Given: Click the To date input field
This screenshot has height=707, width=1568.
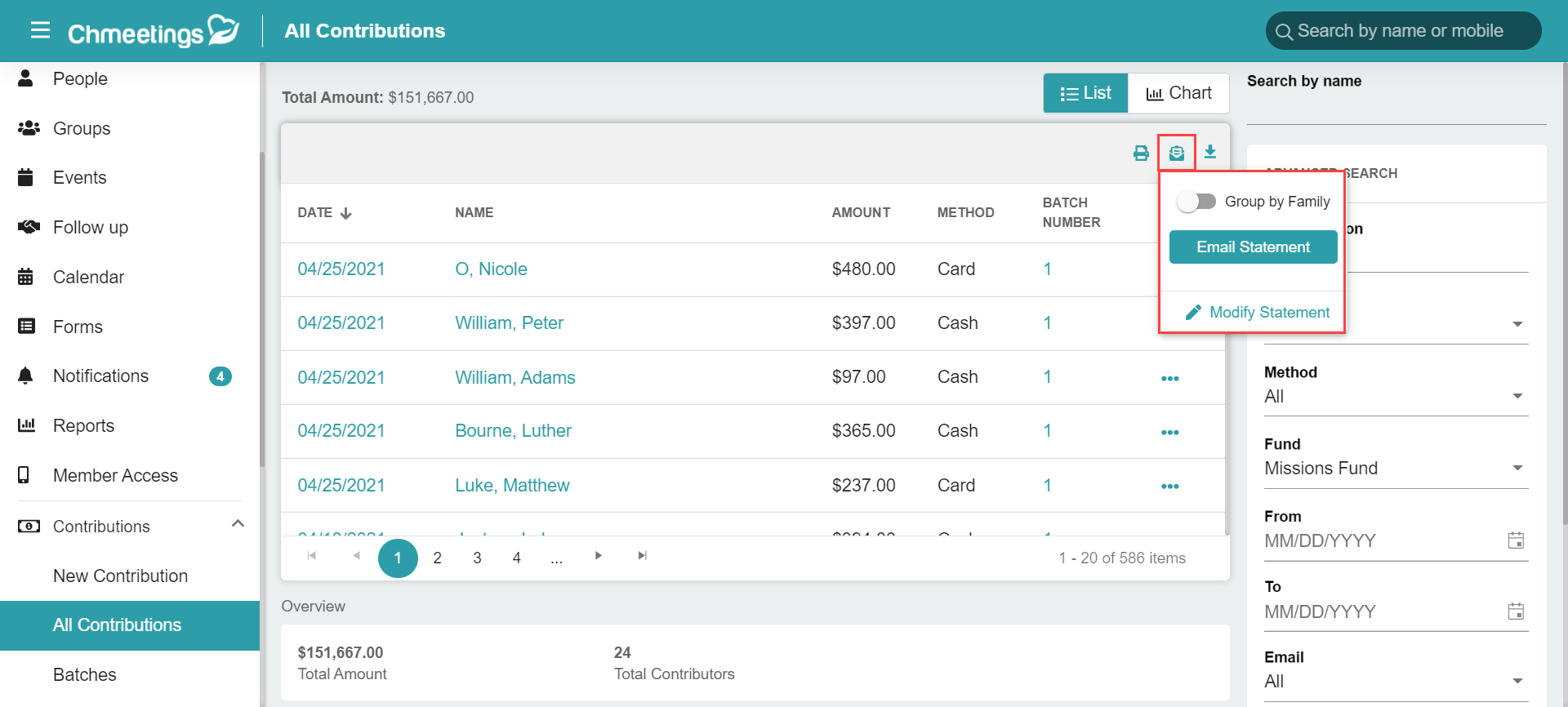Looking at the screenshot, I should click(x=1383, y=611).
